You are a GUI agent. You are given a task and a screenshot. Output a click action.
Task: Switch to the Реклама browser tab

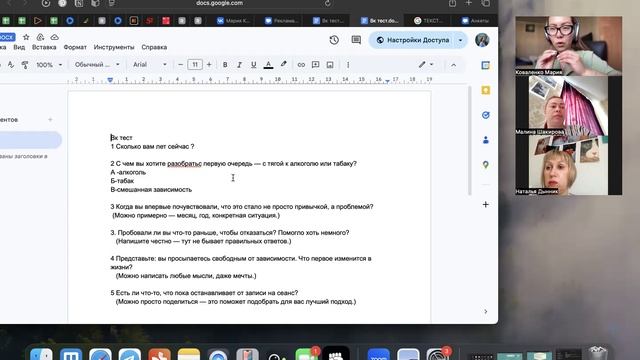click(282, 20)
